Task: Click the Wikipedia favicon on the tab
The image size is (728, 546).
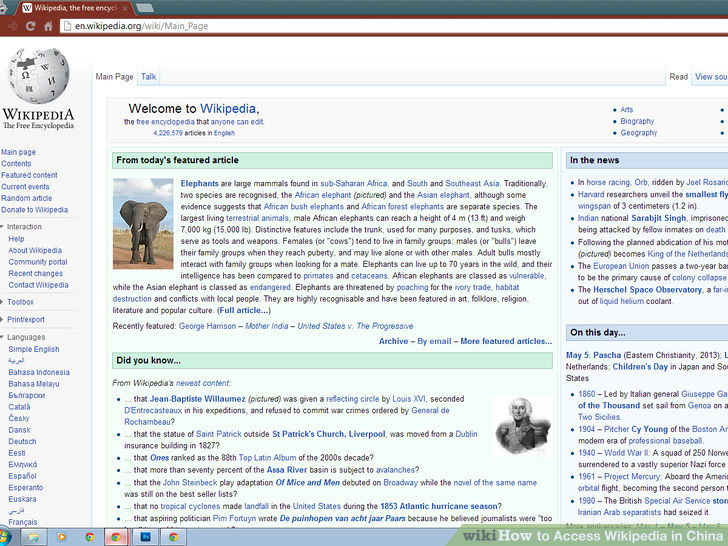Action: point(27,8)
